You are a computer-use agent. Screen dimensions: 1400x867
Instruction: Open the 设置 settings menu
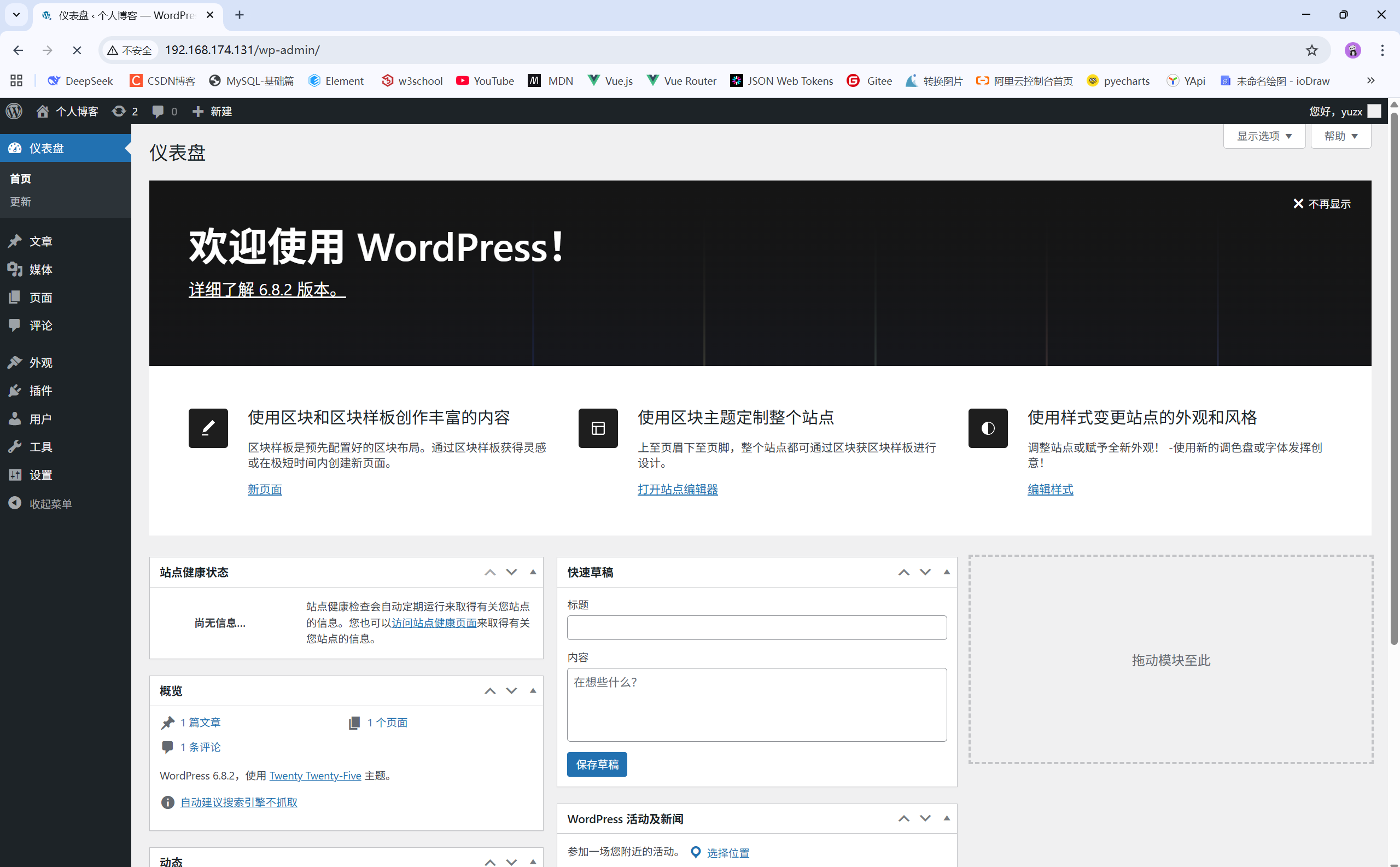pyautogui.click(x=66, y=475)
